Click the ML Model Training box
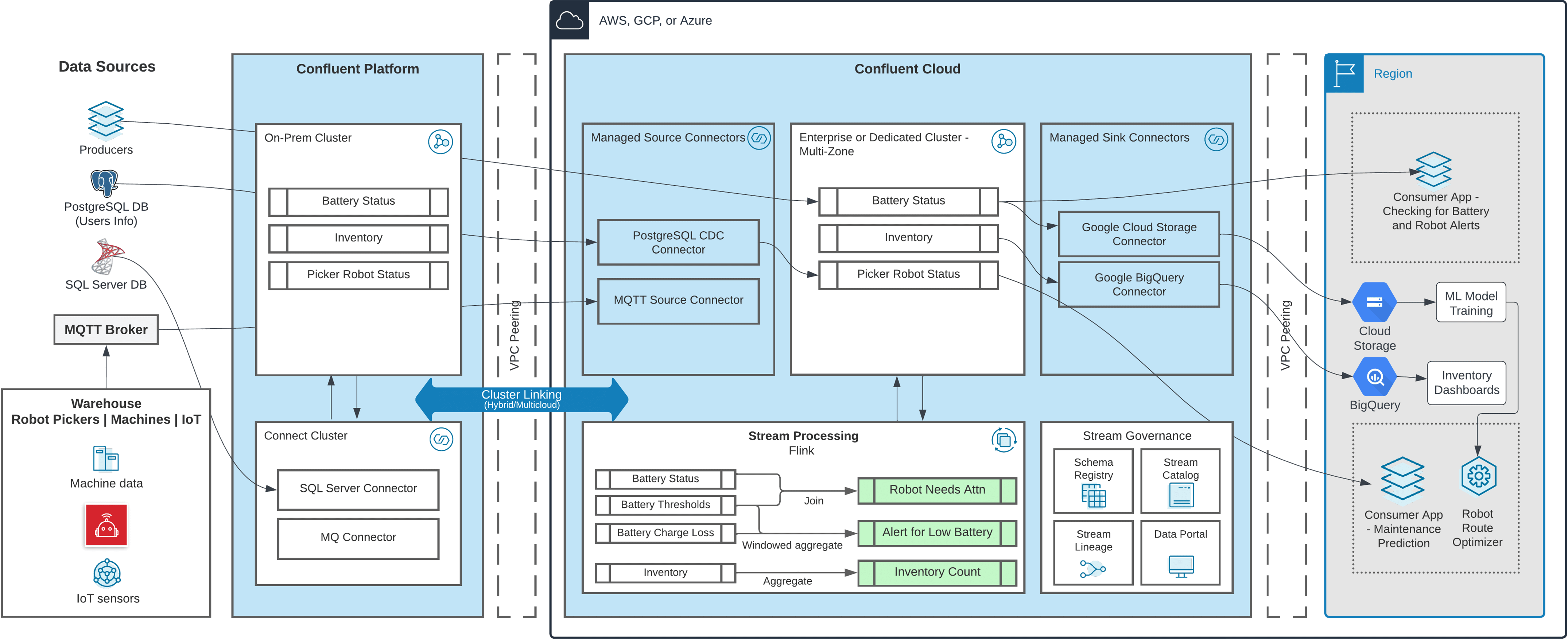1568x639 pixels. click(x=1471, y=302)
